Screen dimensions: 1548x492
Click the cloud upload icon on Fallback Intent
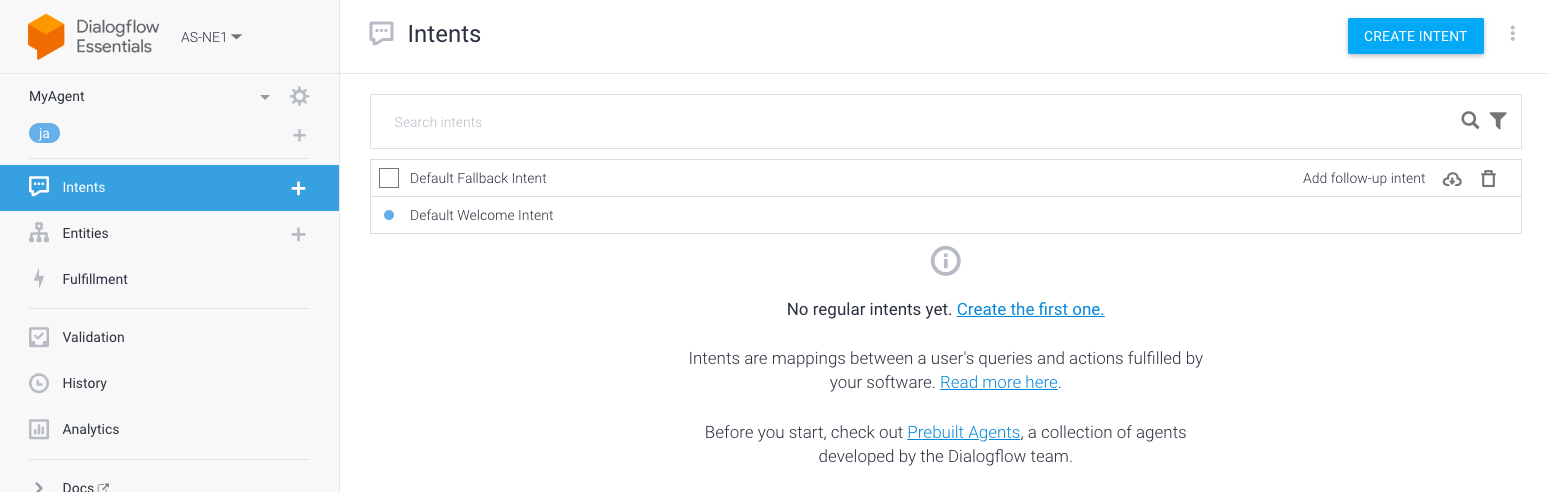pos(1452,179)
